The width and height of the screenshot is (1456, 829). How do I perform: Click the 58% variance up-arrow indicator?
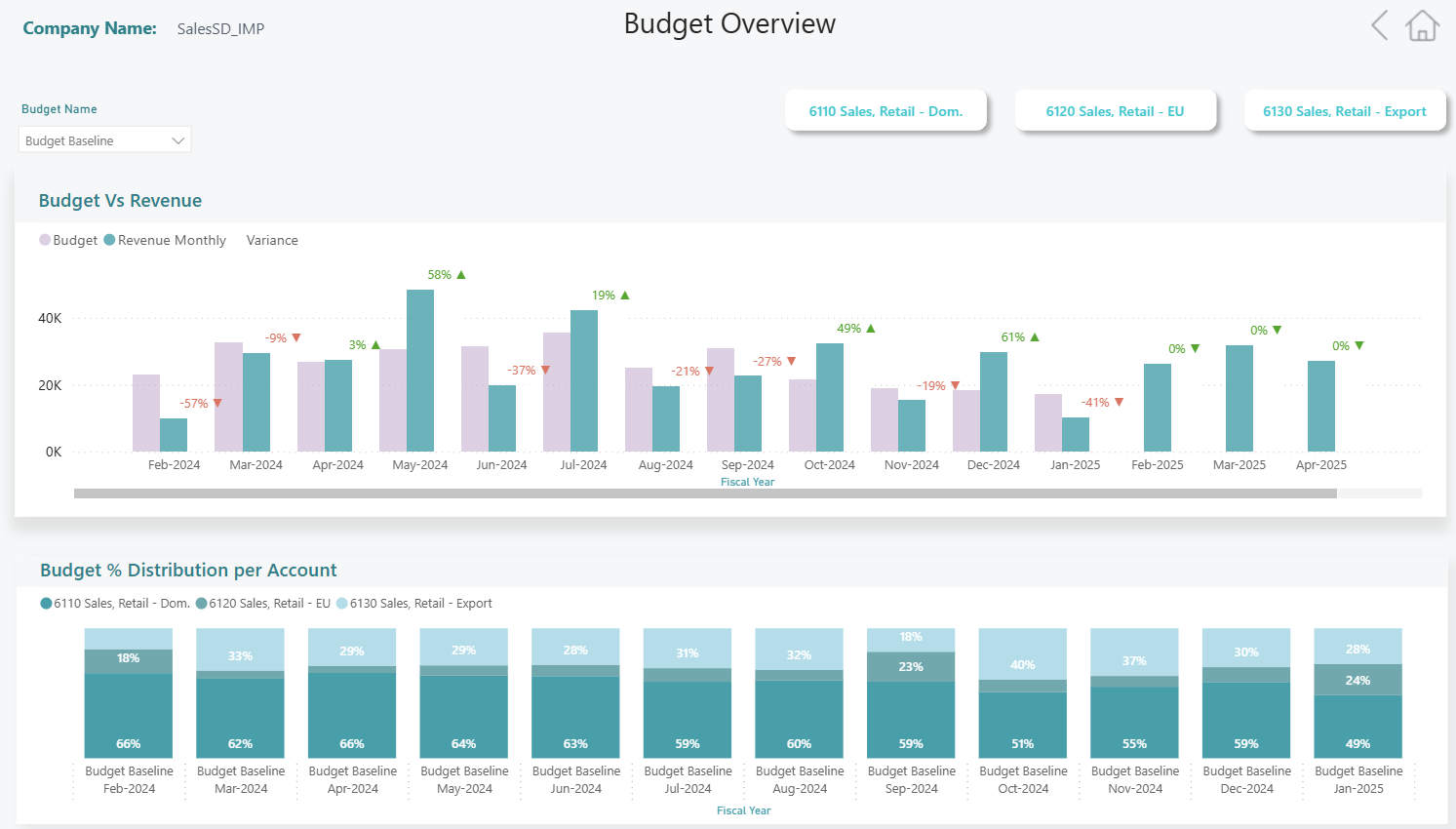tap(461, 275)
